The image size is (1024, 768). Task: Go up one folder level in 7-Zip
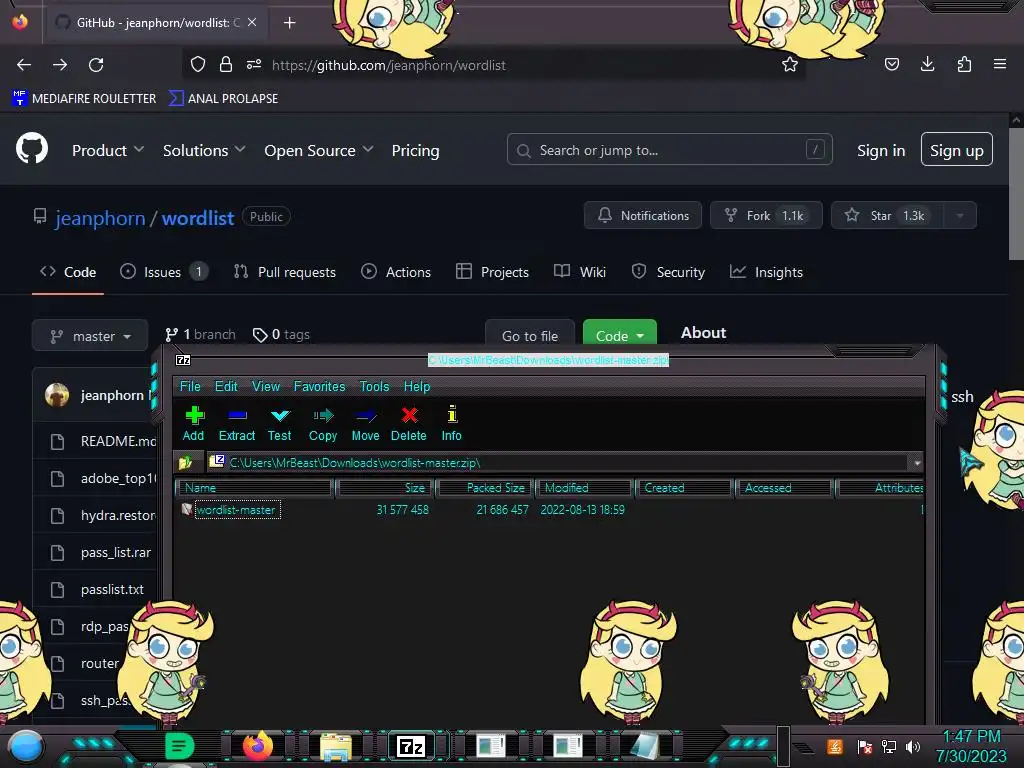click(185, 462)
